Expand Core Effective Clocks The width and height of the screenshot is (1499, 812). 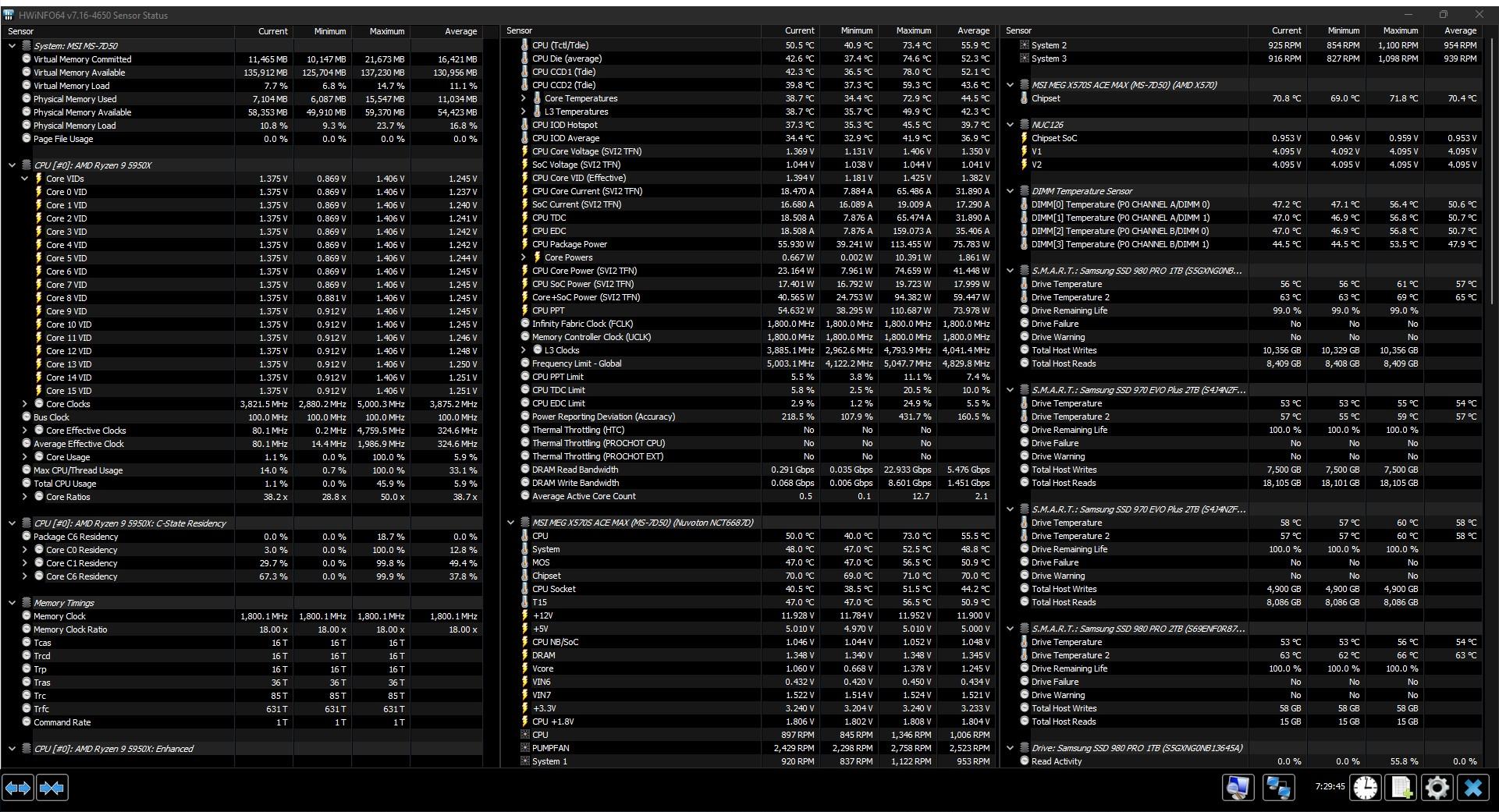tap(24, 431)
